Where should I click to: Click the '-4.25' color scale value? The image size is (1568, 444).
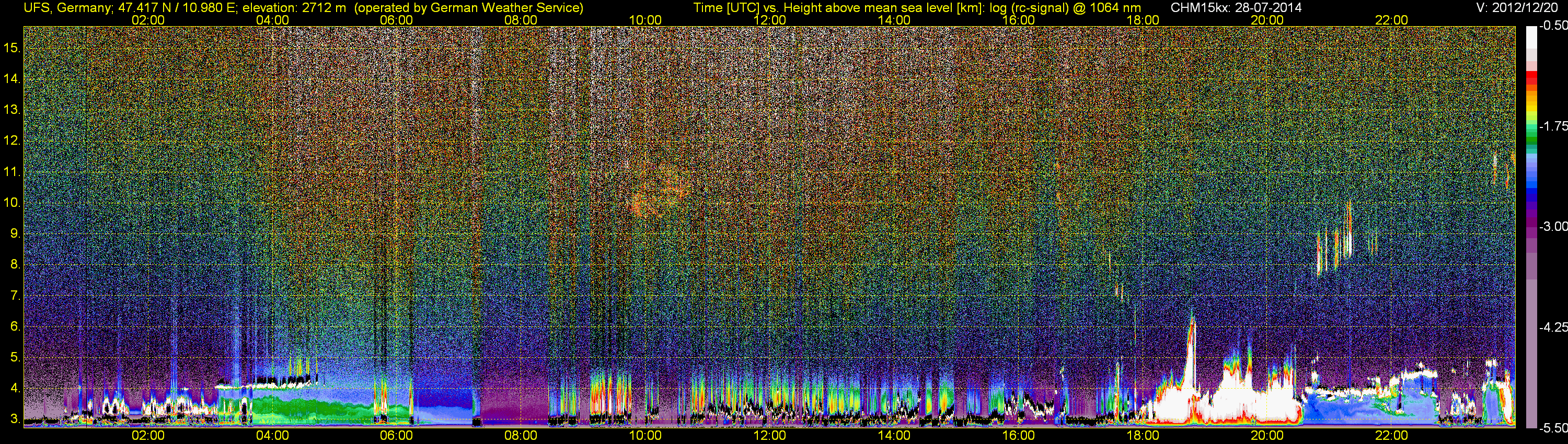coord(1553,327)
